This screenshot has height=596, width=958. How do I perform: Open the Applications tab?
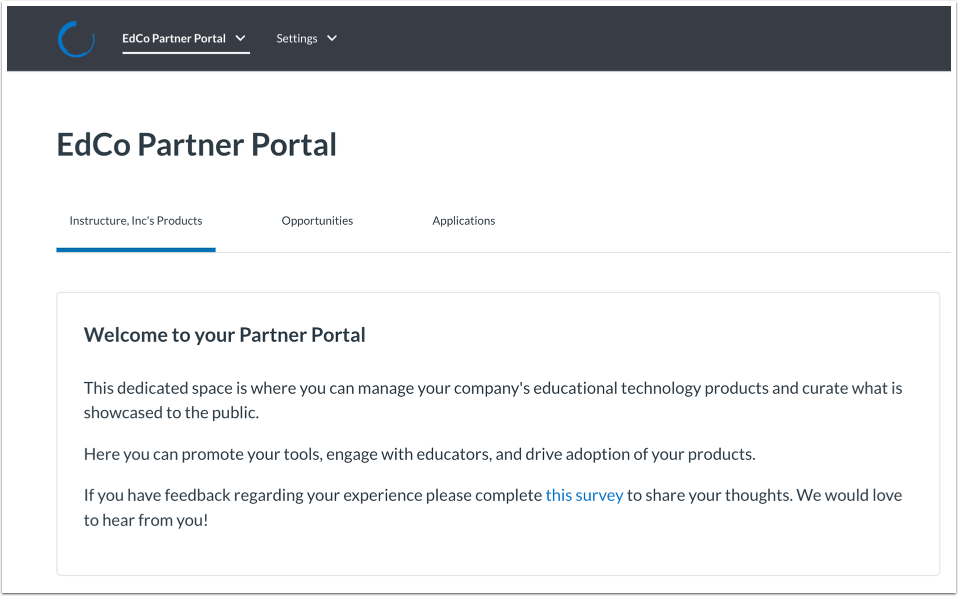coord(463,220)
